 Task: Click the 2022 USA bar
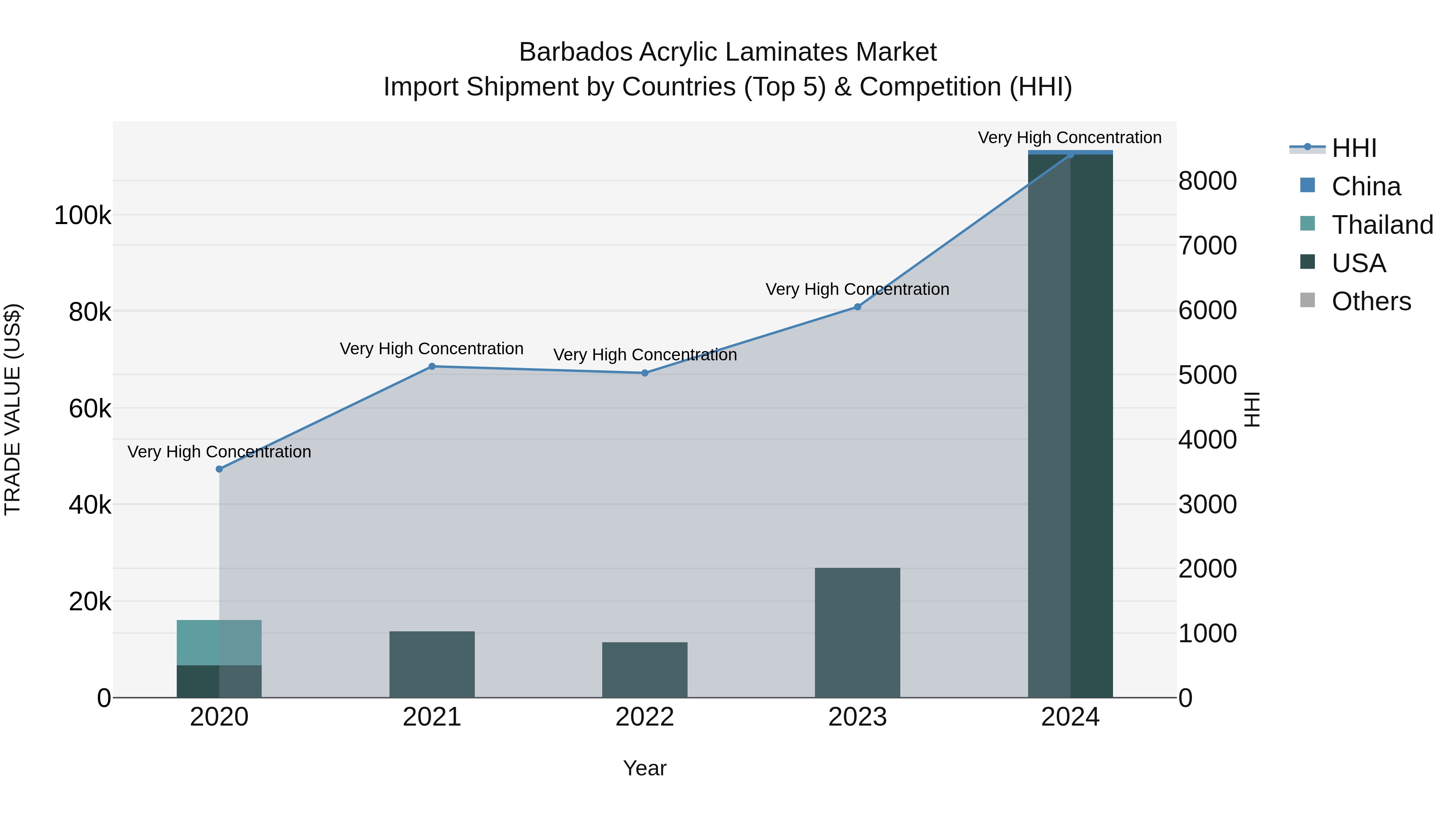coord(645,670)
